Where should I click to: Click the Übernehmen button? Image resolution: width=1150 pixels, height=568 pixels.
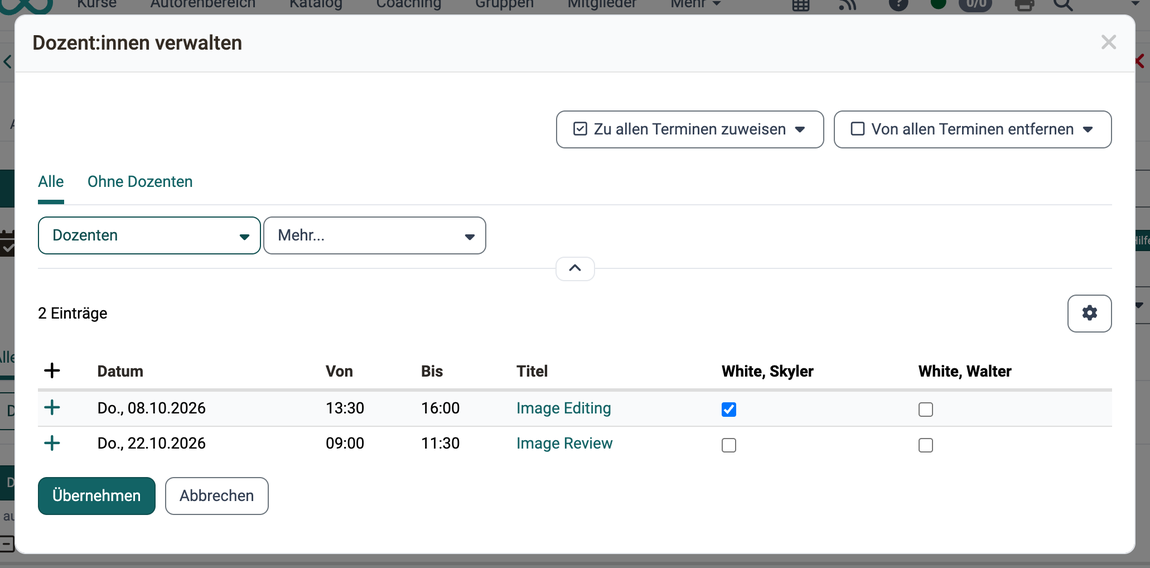coord(97,496)
